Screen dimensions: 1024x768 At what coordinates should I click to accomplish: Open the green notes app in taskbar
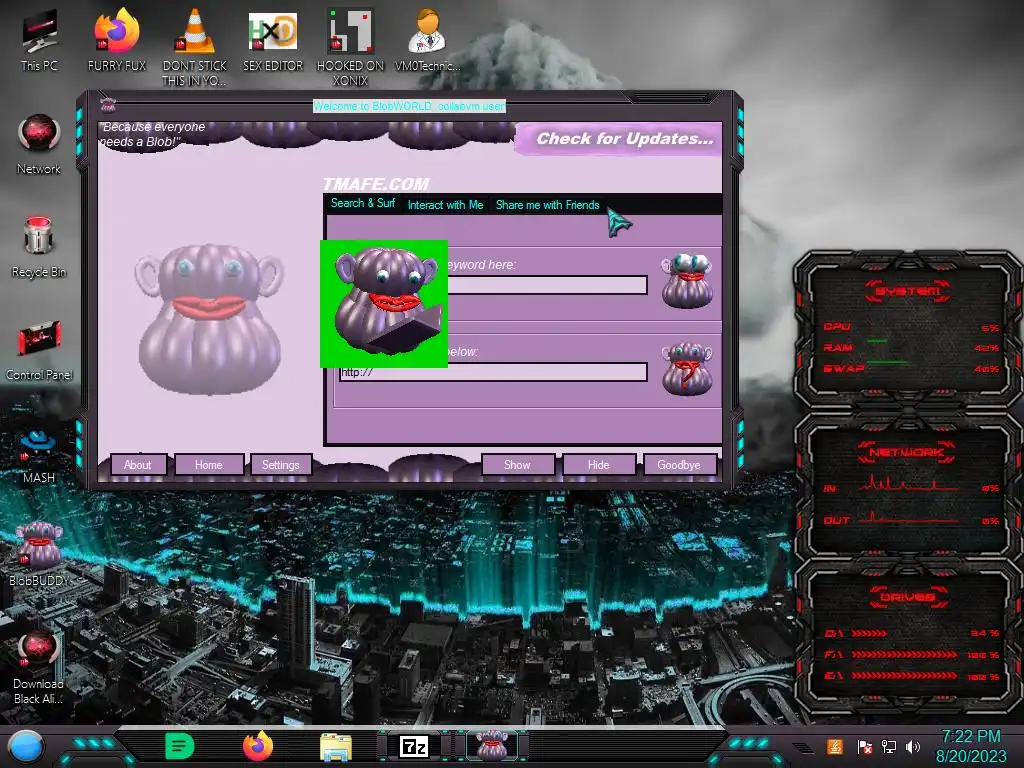pos(180,746)
